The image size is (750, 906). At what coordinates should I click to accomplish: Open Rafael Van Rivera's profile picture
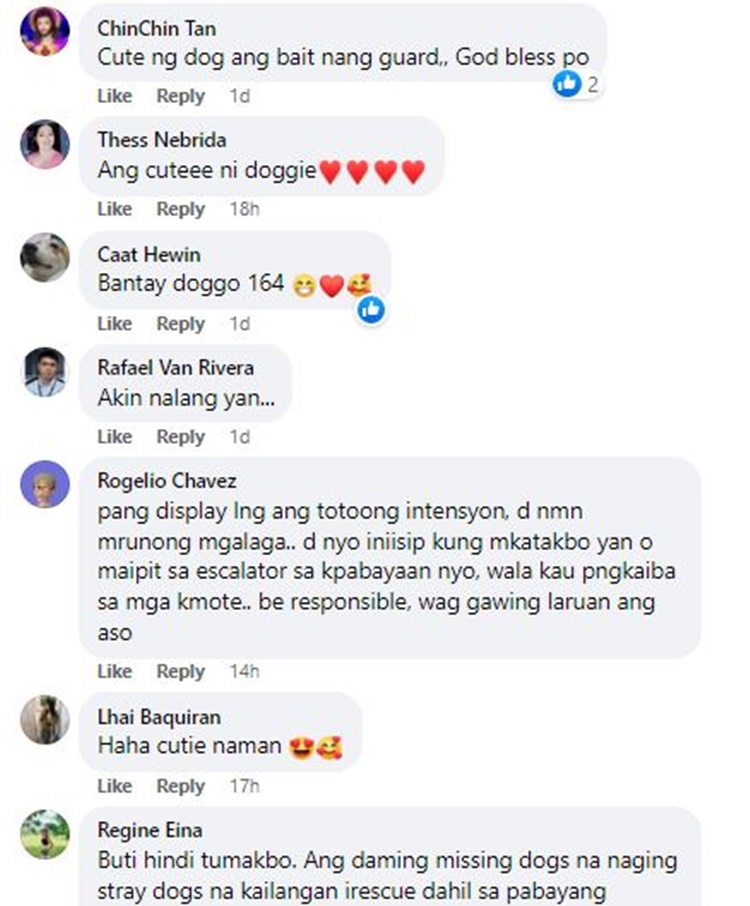coord(45,372)
